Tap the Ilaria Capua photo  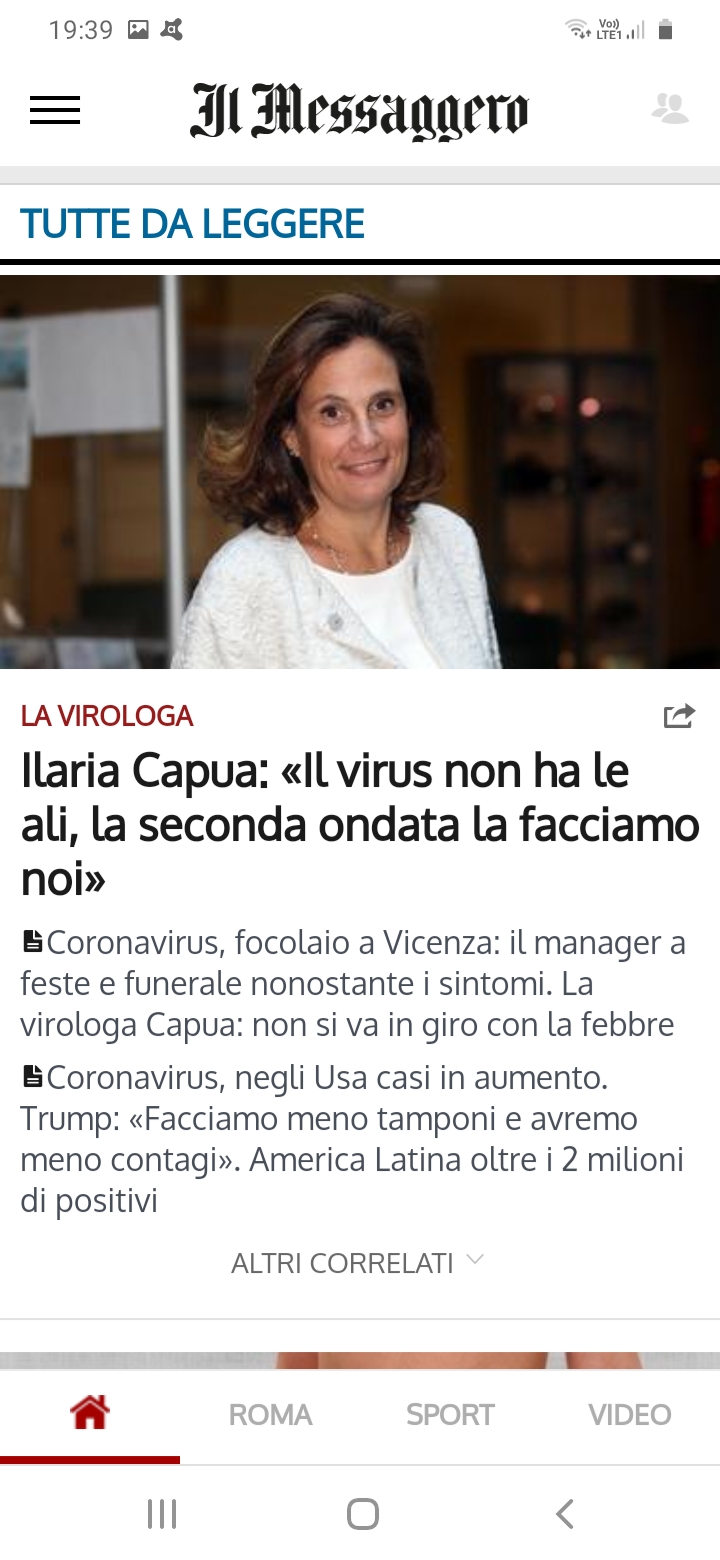[360, 472]
